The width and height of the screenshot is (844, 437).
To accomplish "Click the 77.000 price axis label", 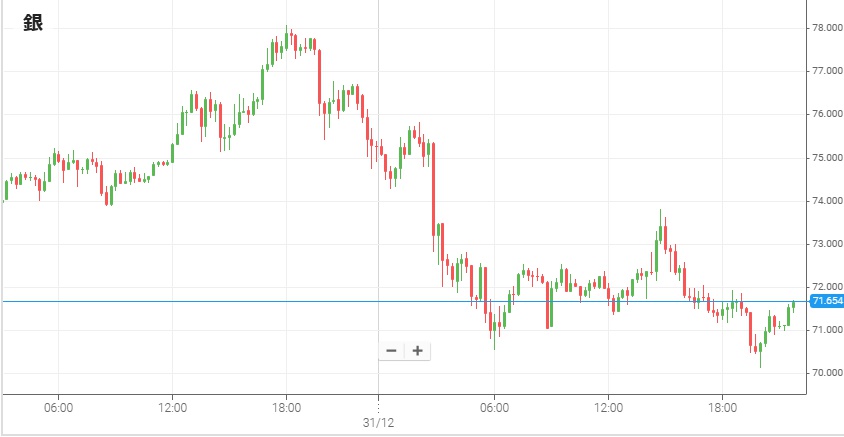I will click(x=826, y=71).
